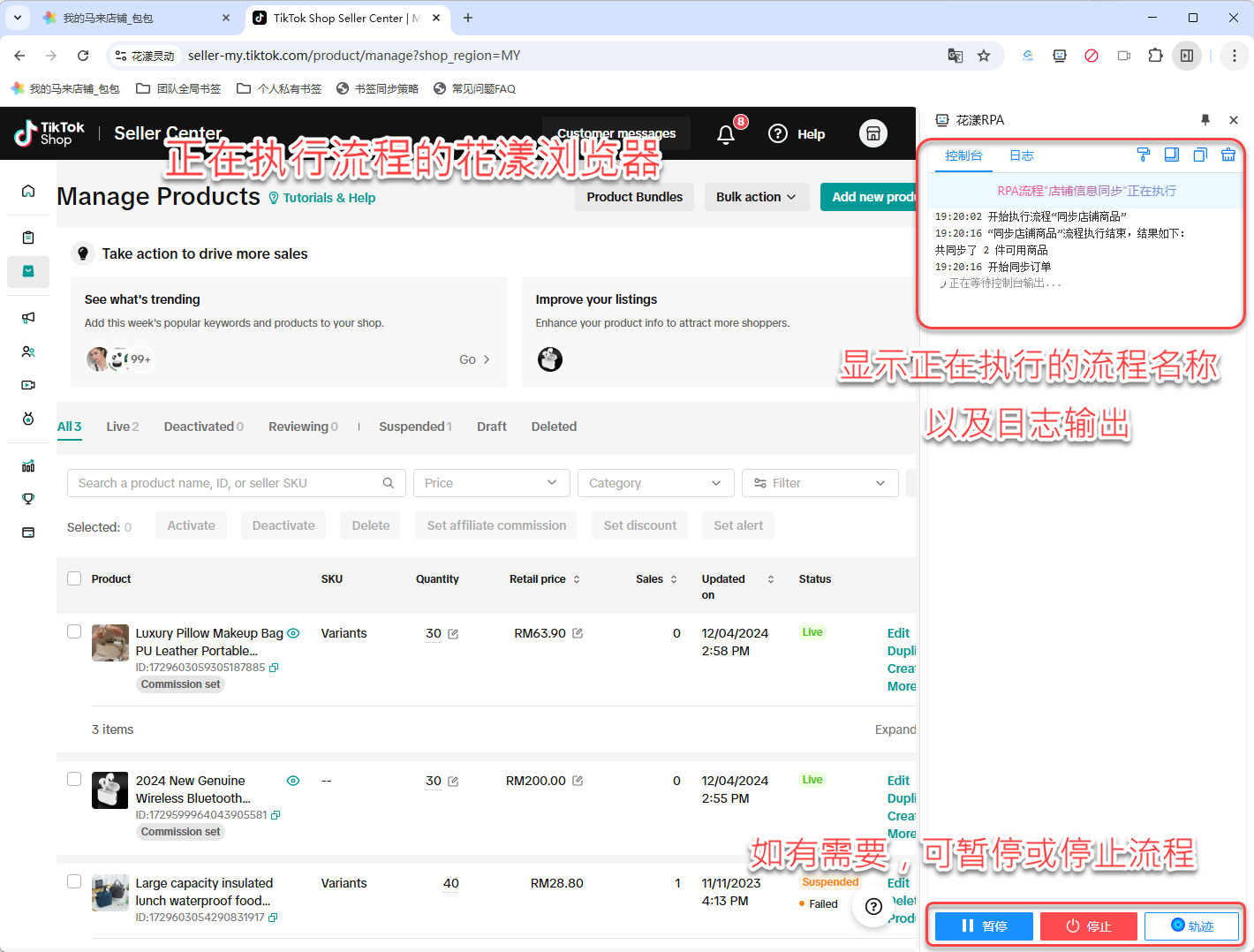Pause the flow with the 暂停 button
The height and width of the screenshot is (952, 1254).
click(984, 926)
